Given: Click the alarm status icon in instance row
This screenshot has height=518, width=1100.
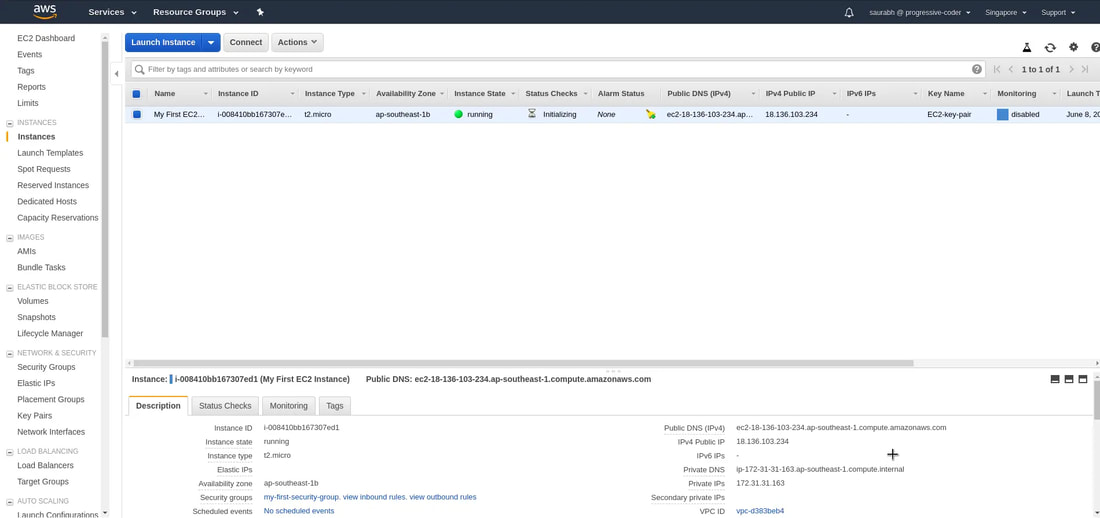Looking at the screenshot, I should point(650,115).
